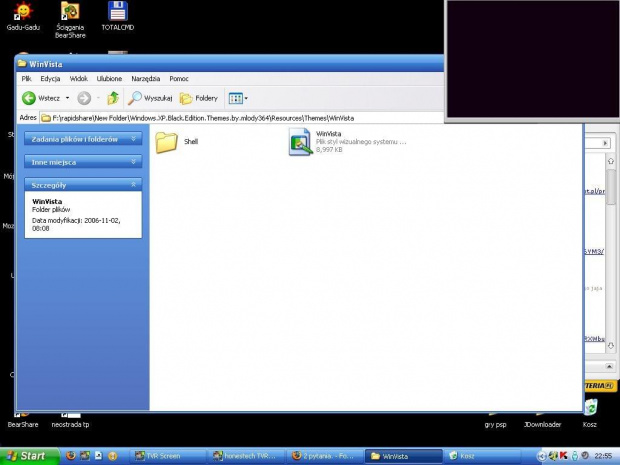Switch to TVR Screen taskbar button
Screen dimensions: 620x465
[168, 456]
